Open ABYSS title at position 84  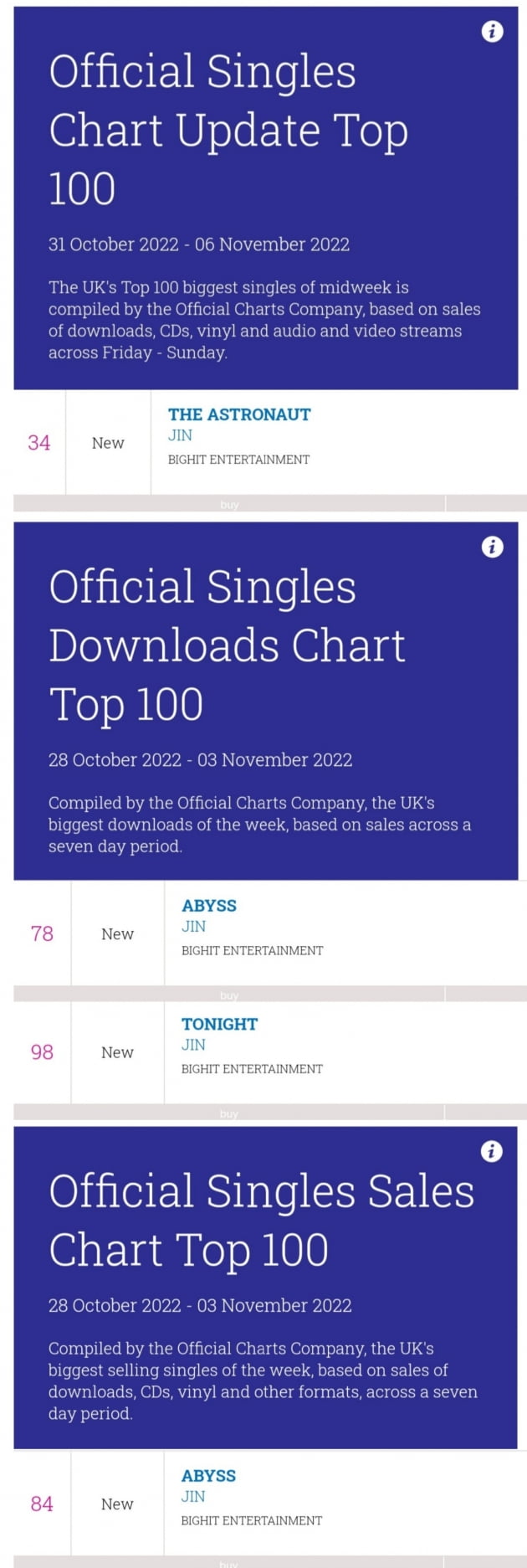(209, 1476)
